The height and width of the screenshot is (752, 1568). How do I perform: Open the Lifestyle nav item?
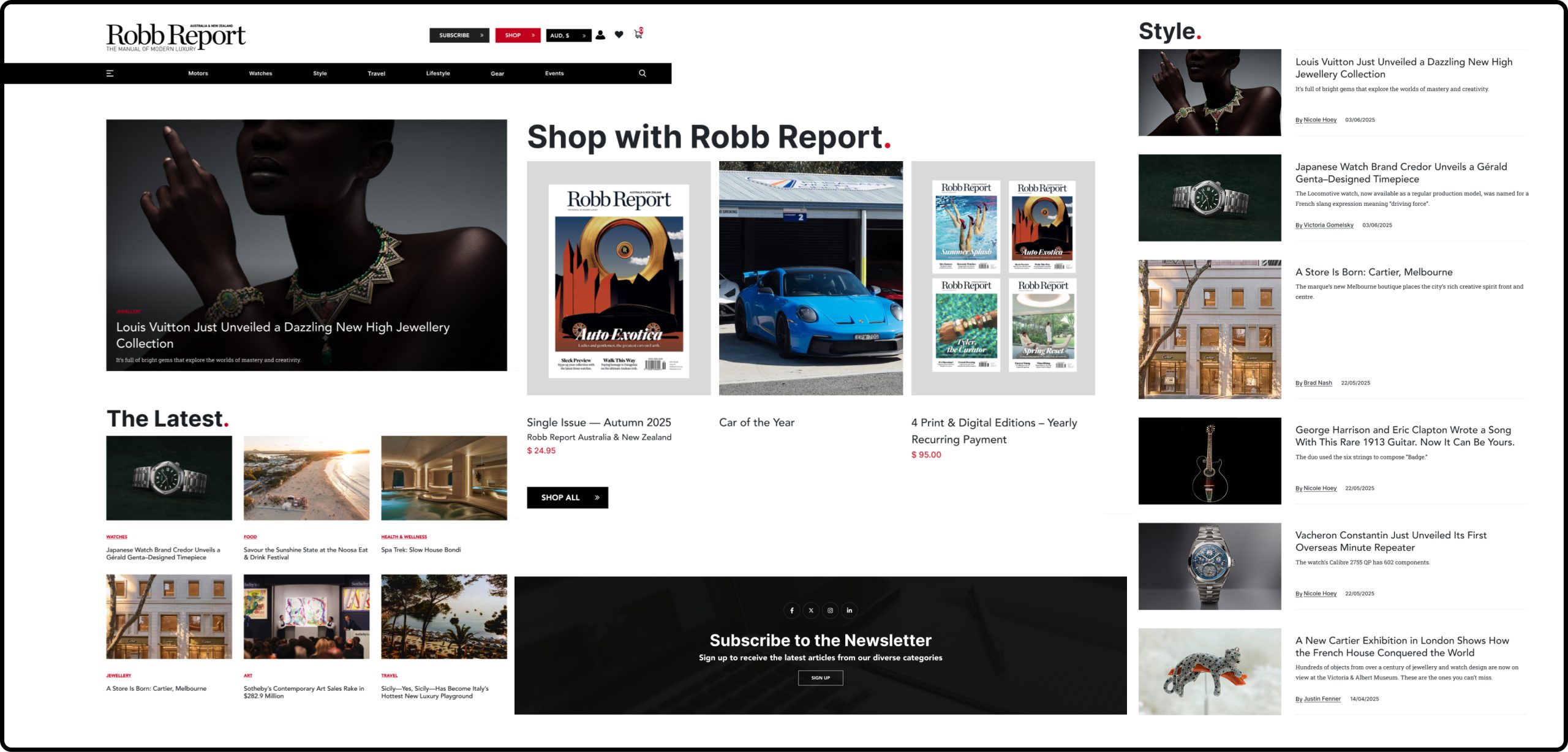438,73
